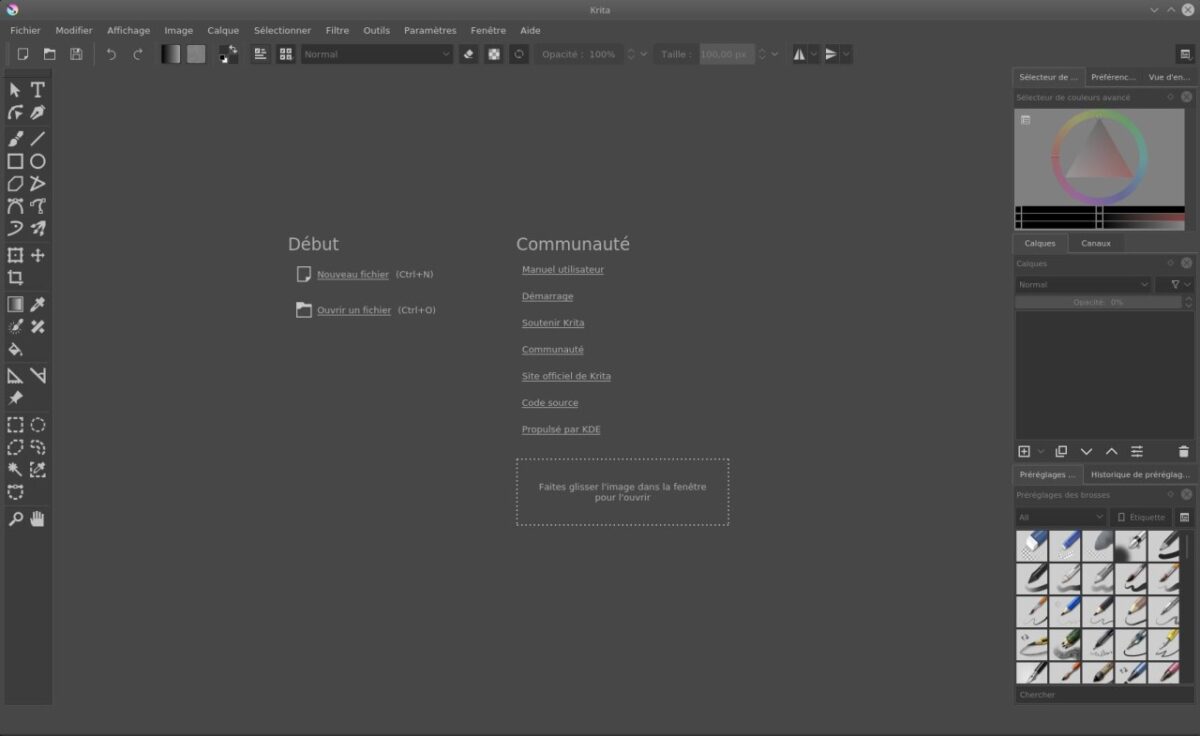Switch to the Canaux tab
1200x736 pixels.
(1096, 243)
